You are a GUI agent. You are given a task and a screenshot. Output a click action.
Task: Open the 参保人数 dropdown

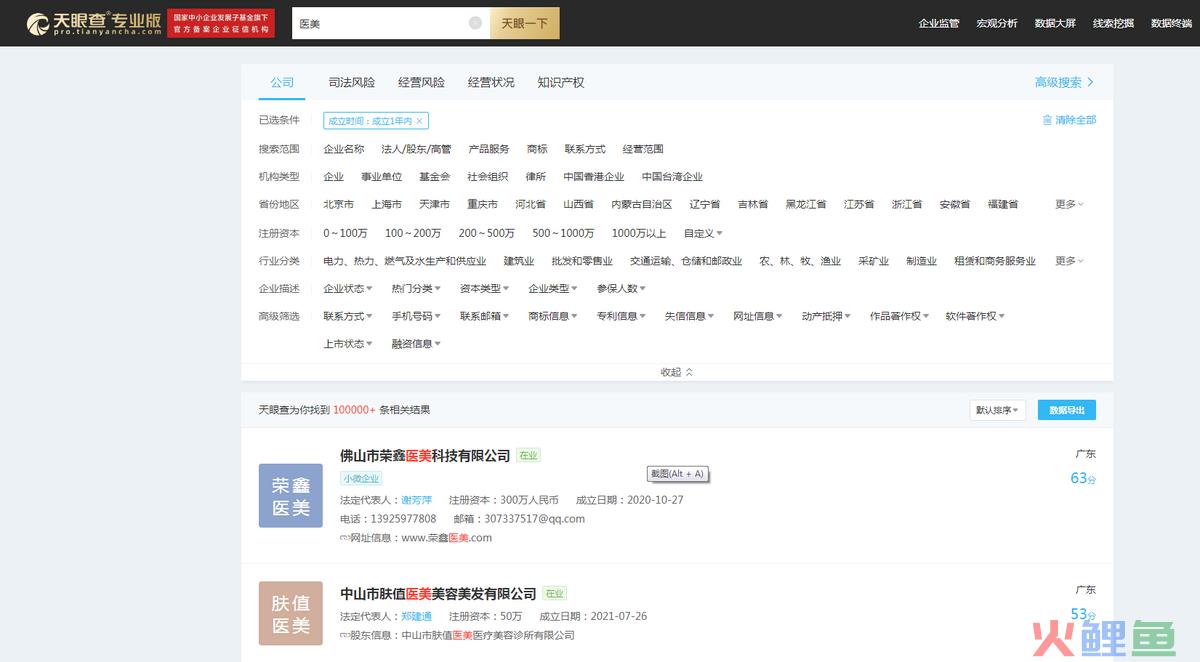621,288
